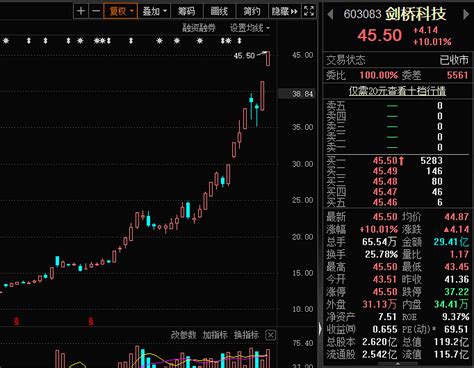Viewport: 474px width, 368px height.
Task: Click 净资产 value 7.51
Action: 387,317
